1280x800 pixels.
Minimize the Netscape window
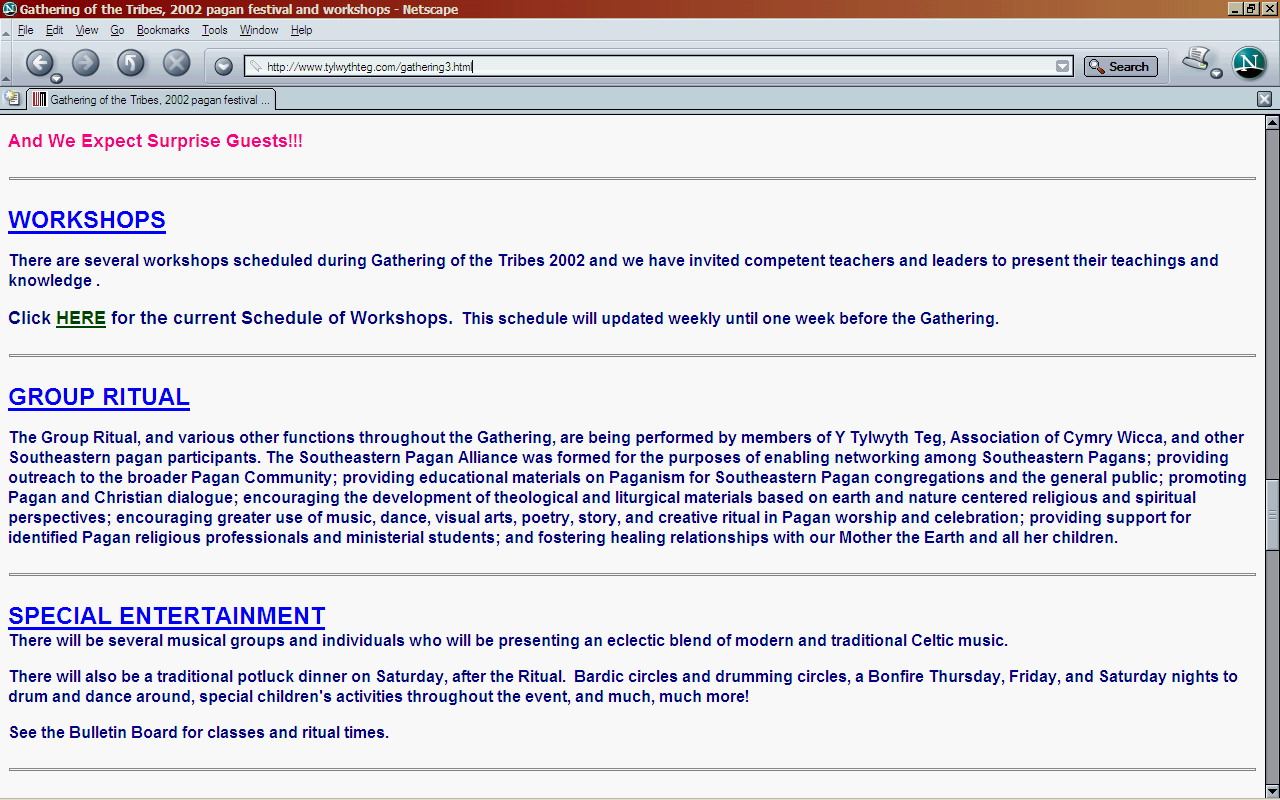click(1235, 9)
